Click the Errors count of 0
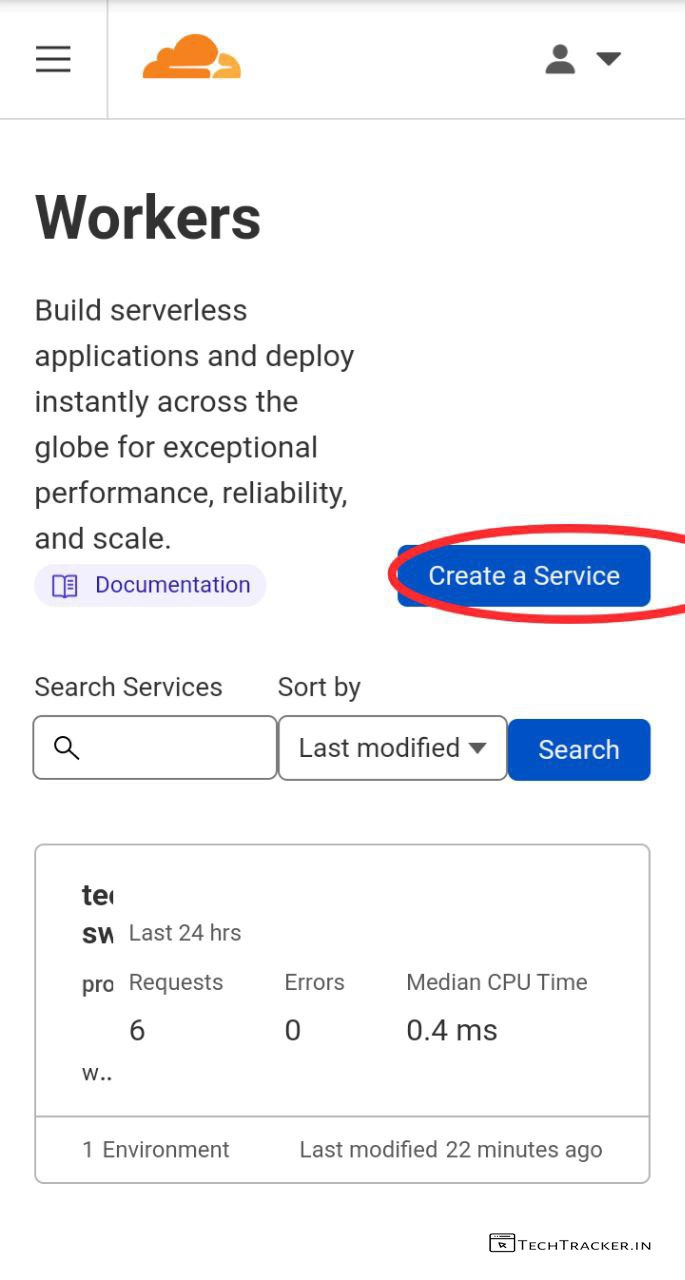Screen dimensions: 685x1280 (292, 1030)
